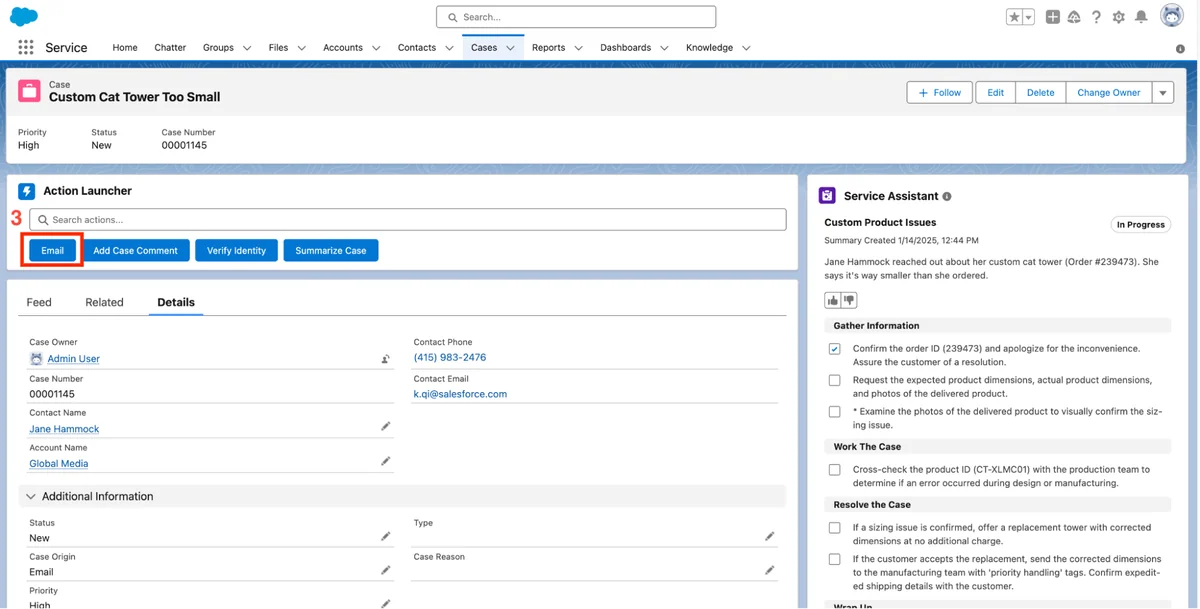This screenshot has height=609, width=1200.
Task: Open Global Media account link
Action: click(x=59, y=464)
